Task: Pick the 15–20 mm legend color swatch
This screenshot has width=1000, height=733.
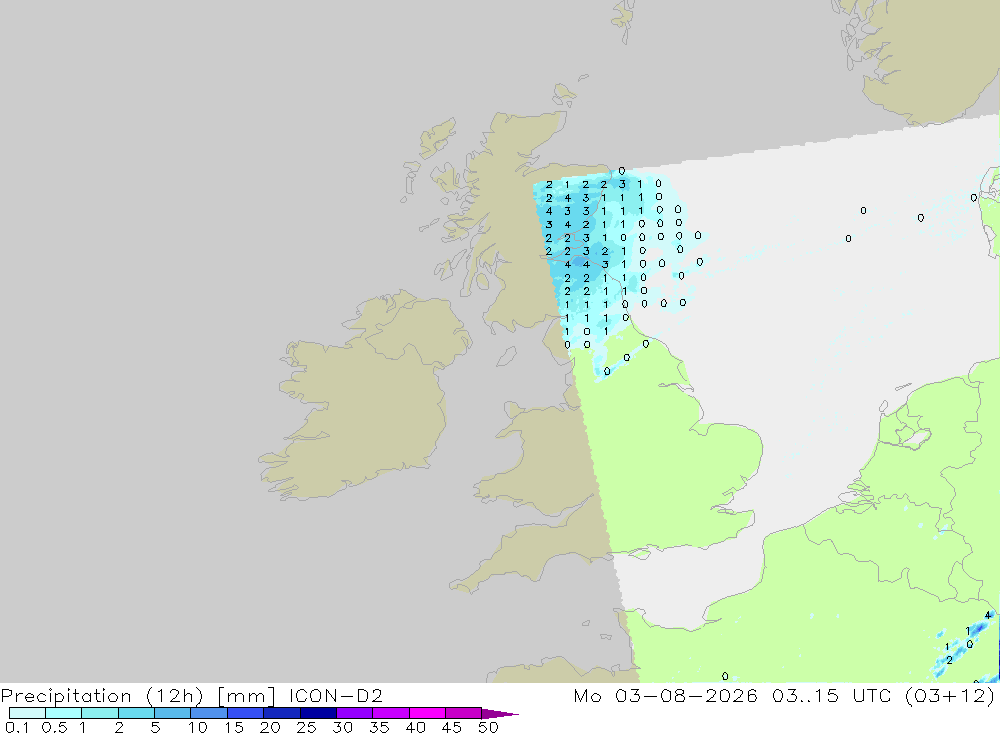Action: 245,713
